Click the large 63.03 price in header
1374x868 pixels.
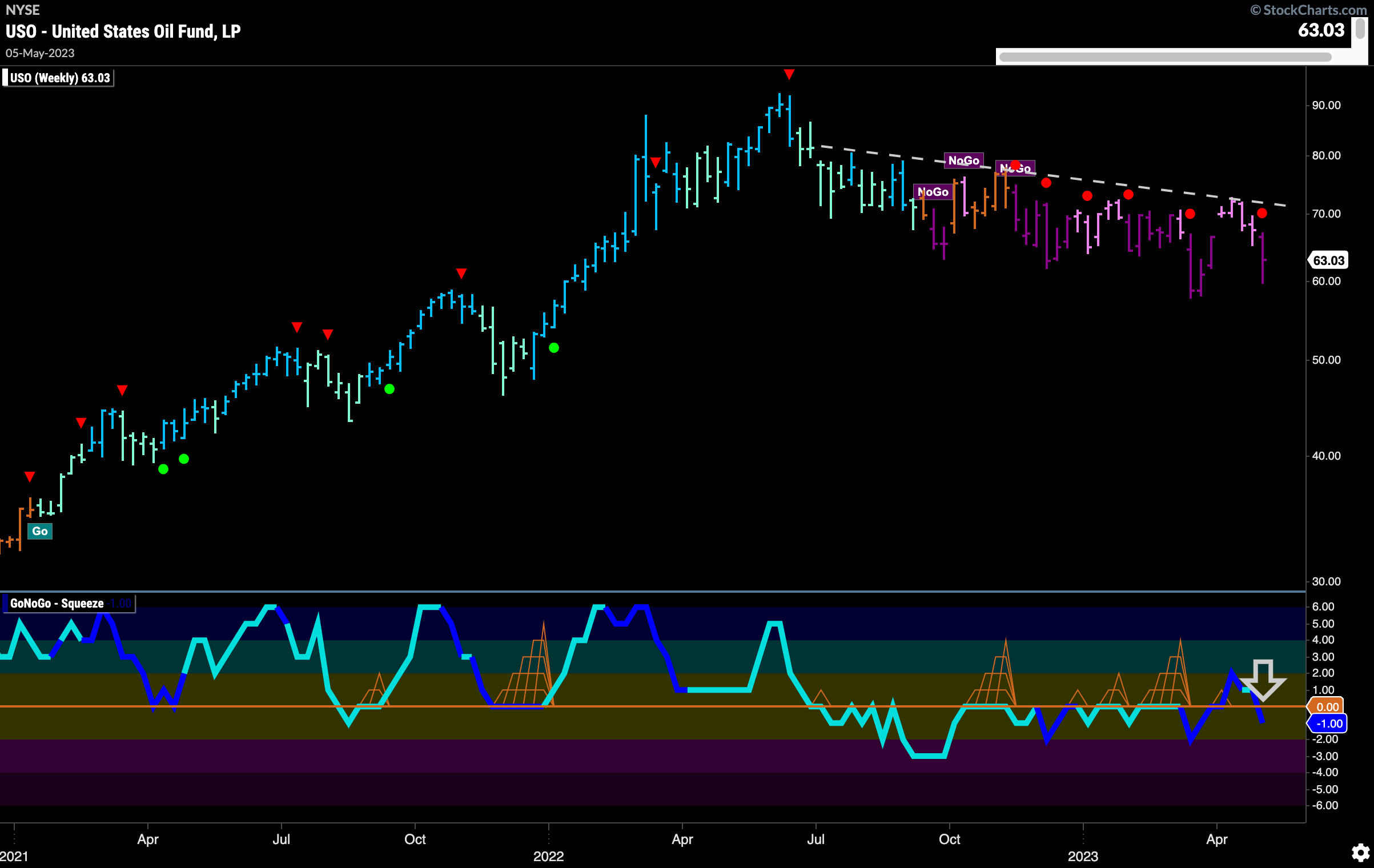(1321, 30)
